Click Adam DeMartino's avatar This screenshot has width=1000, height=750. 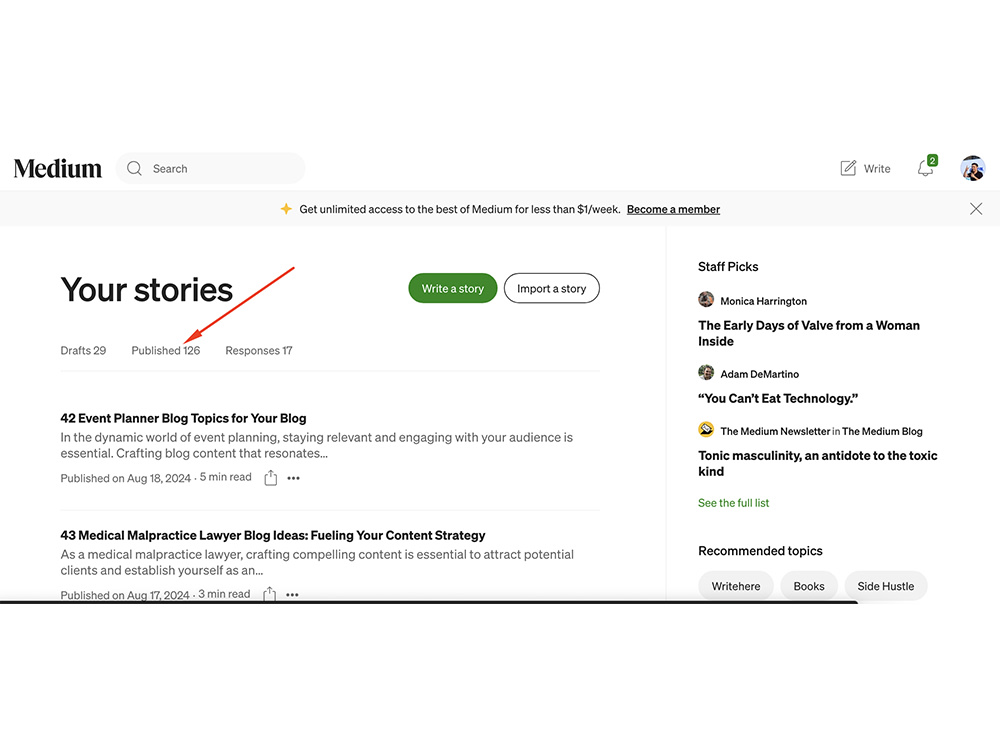click(706, 372)
